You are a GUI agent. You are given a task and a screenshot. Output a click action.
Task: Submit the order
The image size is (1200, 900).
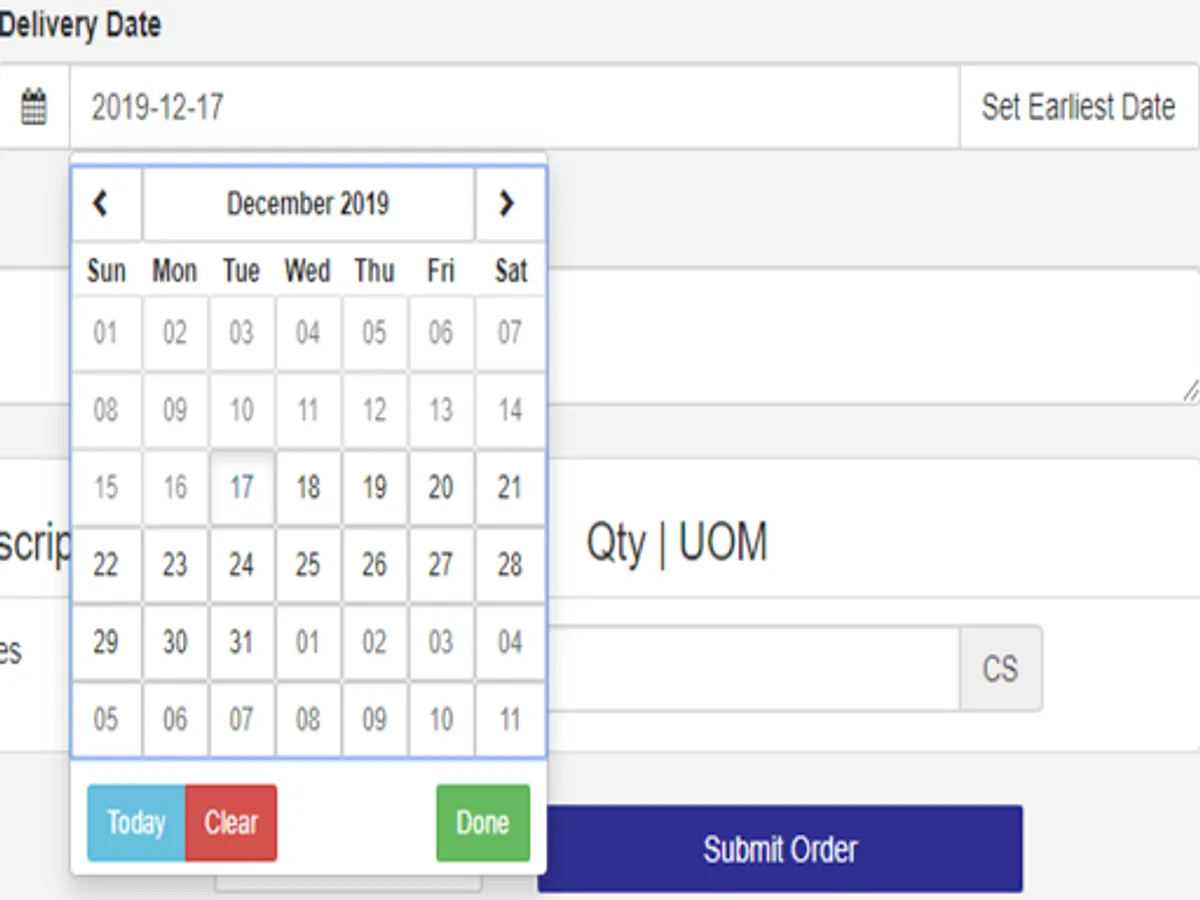pos(780,849)
